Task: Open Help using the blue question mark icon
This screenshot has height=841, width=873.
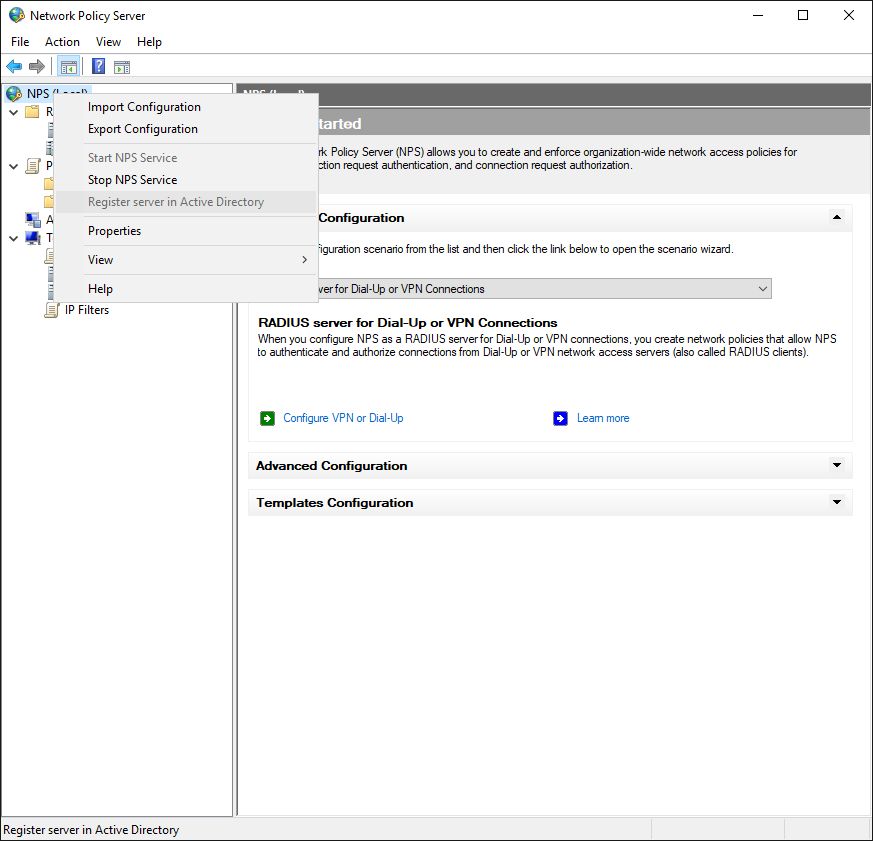Action: click(99, 67)
